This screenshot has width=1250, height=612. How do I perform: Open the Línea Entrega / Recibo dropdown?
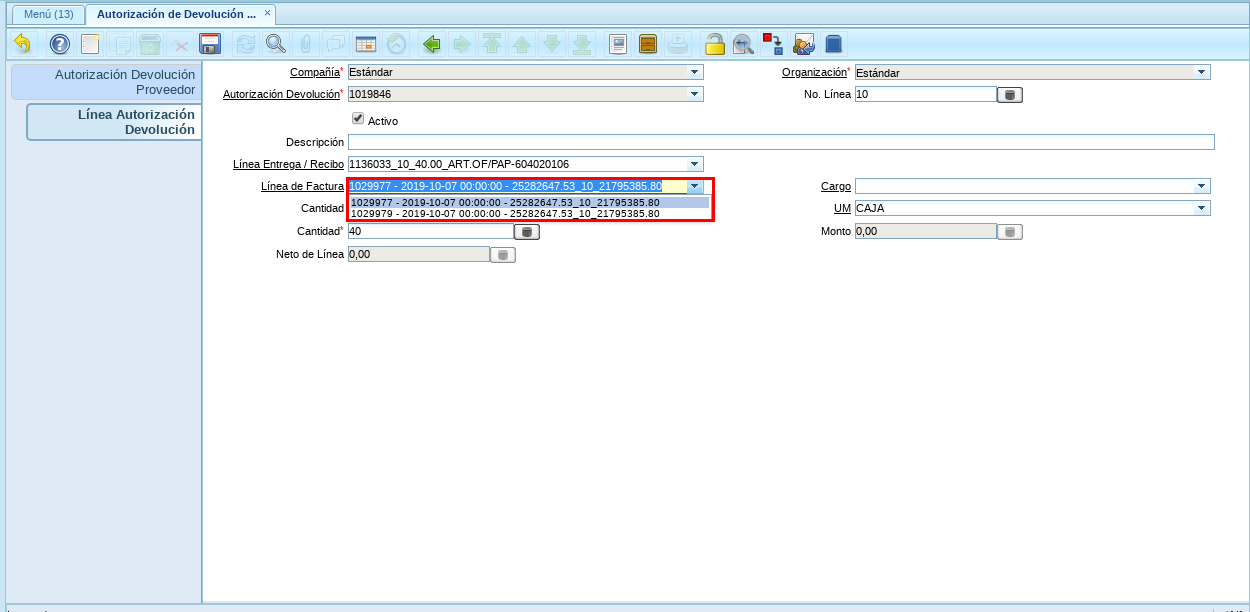(695, 164)
